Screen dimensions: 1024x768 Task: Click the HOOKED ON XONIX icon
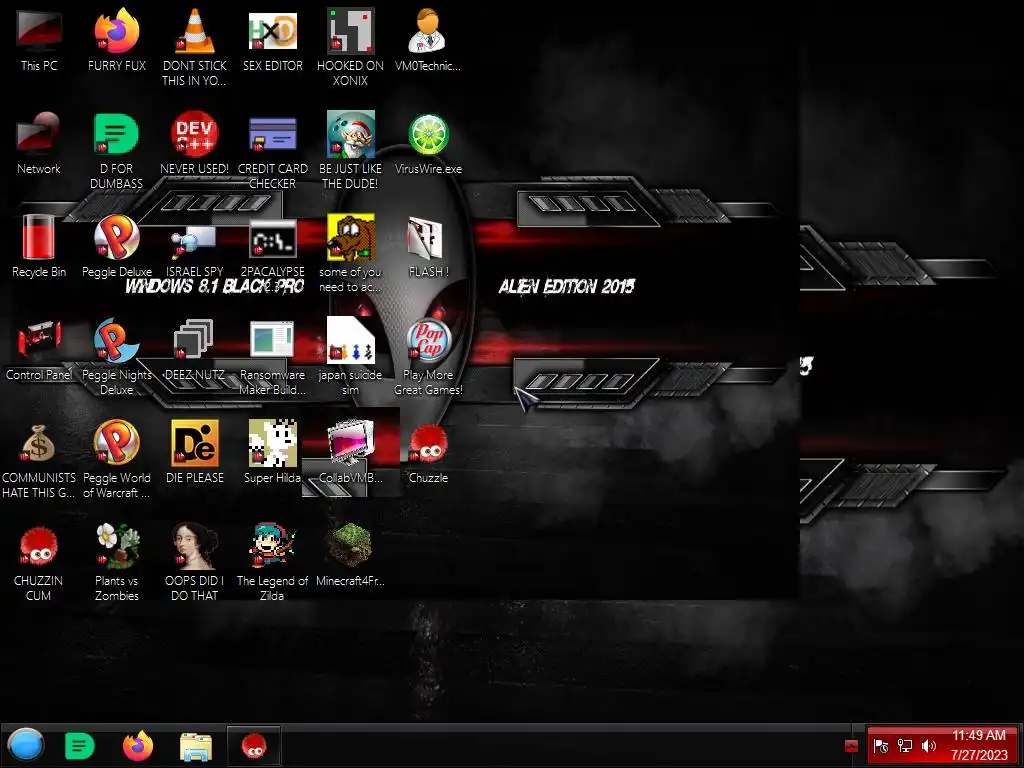point(350,47)
